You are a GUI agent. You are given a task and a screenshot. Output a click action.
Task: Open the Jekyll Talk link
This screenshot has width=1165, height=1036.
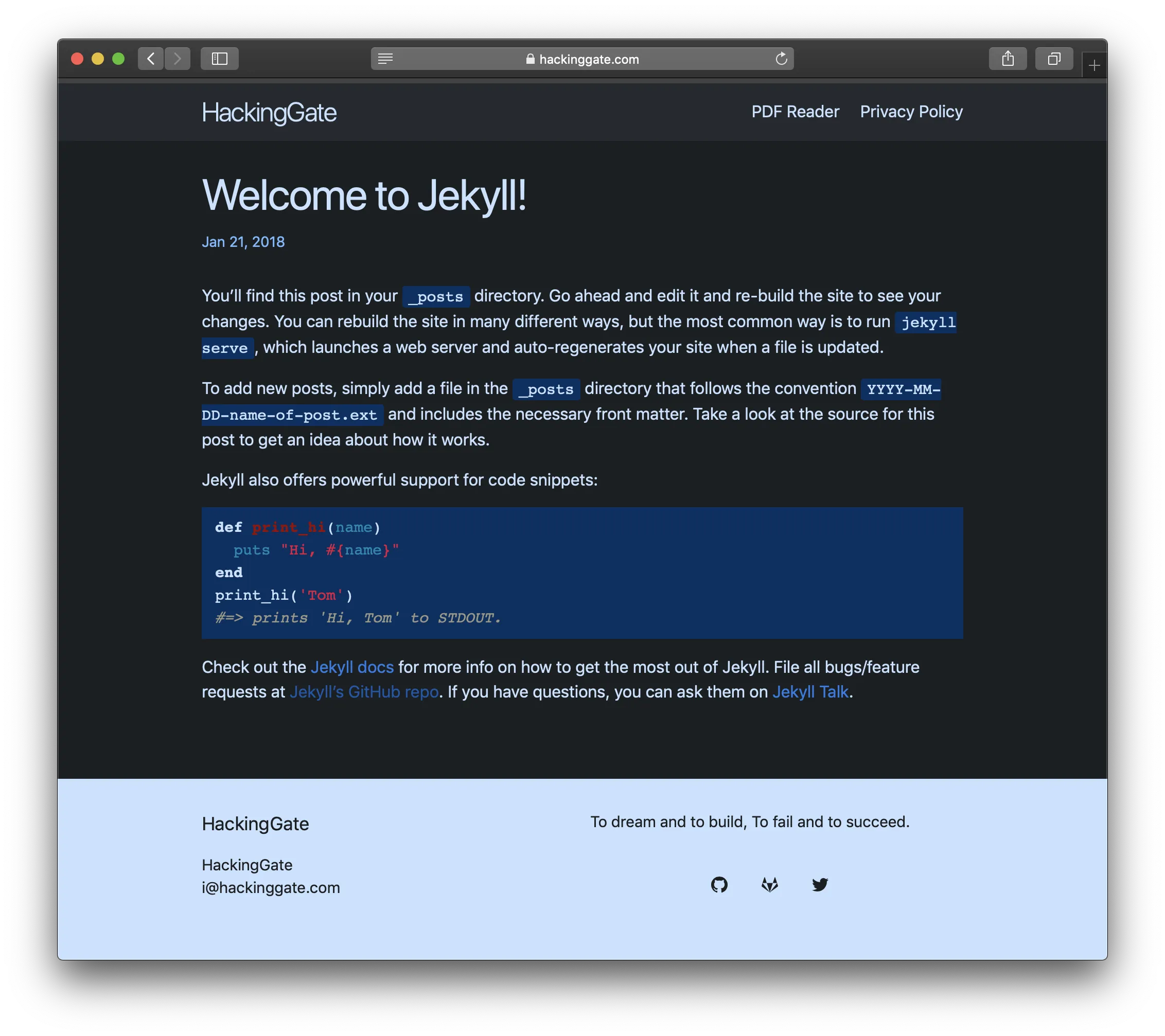coord(810,691)
